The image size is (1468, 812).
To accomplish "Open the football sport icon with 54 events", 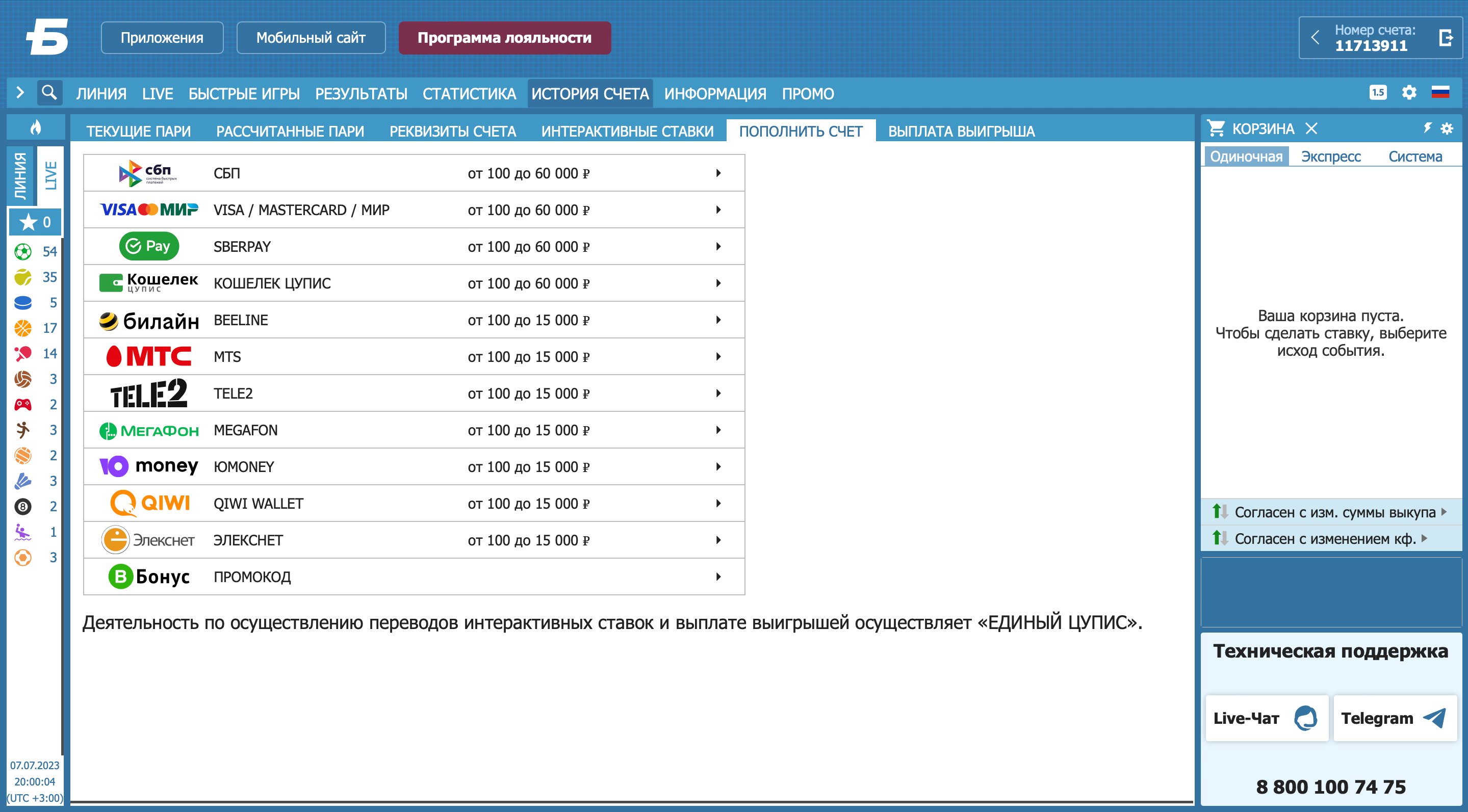I will click(x=23, y=252).
